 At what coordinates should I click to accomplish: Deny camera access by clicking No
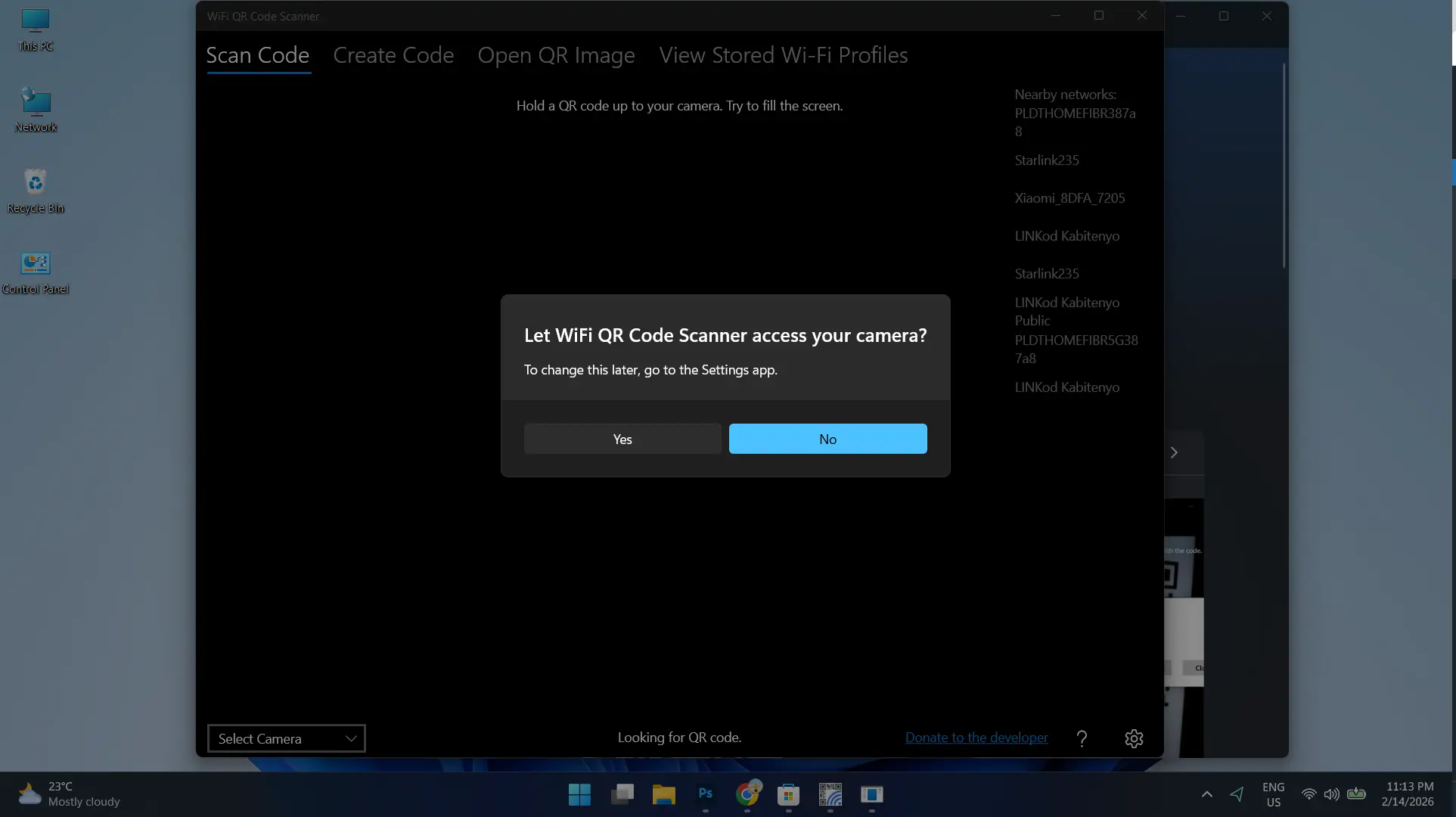[827, 439]
